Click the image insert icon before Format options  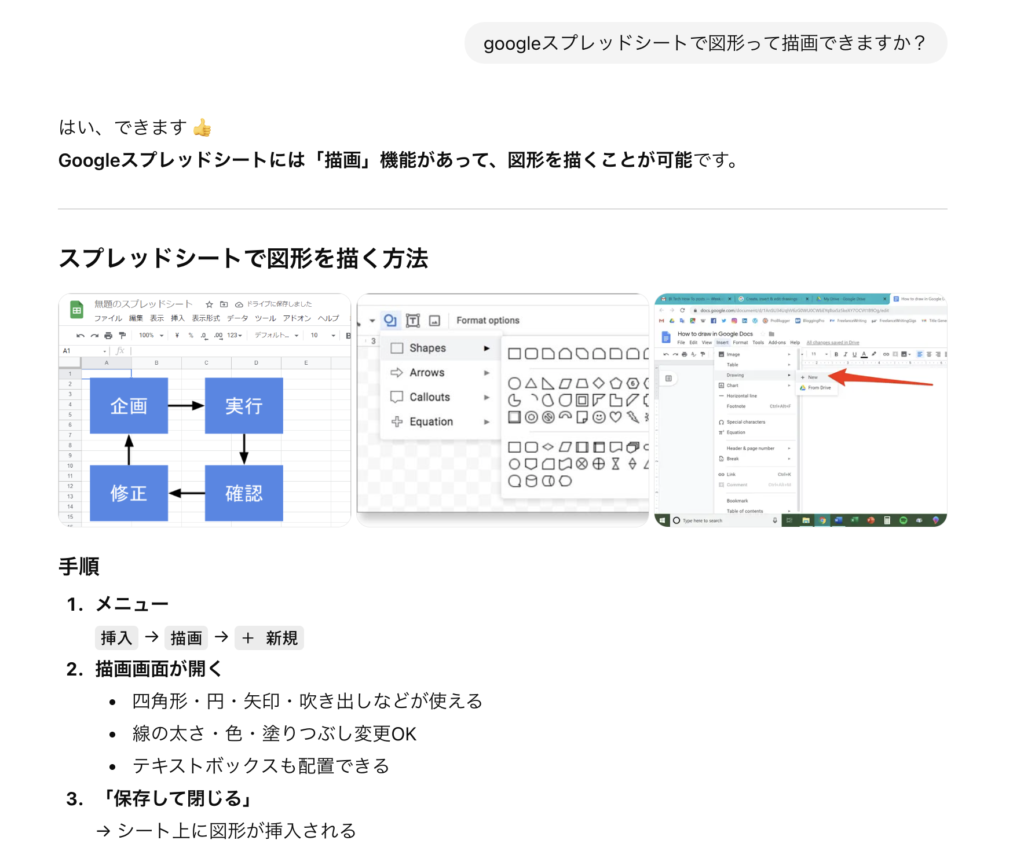point(434,320)
